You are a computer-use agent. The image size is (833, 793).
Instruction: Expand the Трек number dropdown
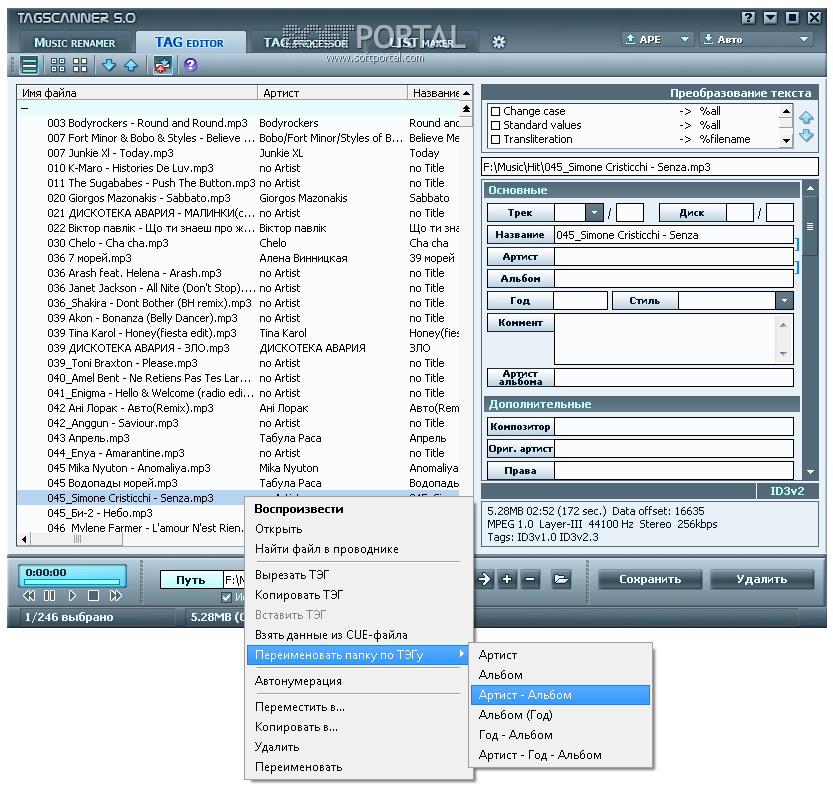(x=594, y=213)
